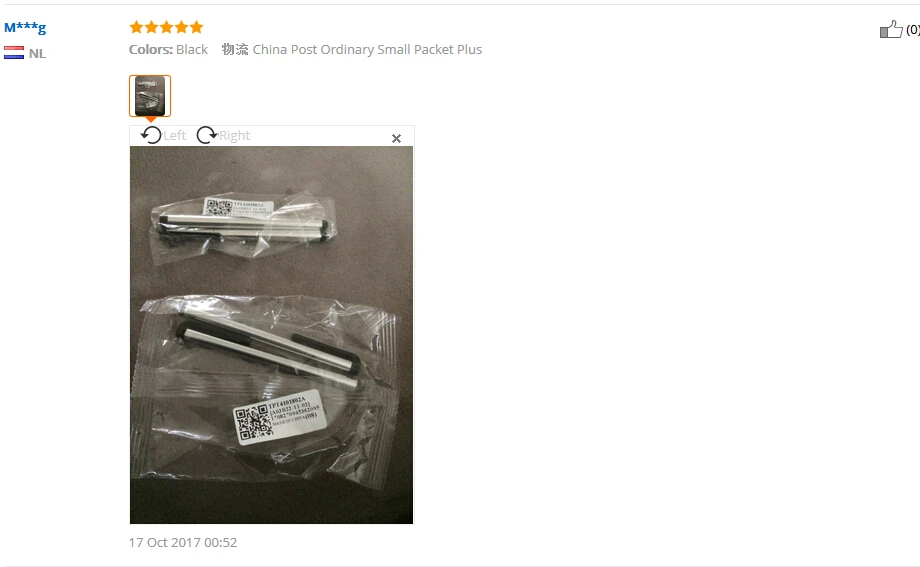Viewport: 920px width, 567px height.
Task: Close the enlarged review photo
Action: pos(396,138)
